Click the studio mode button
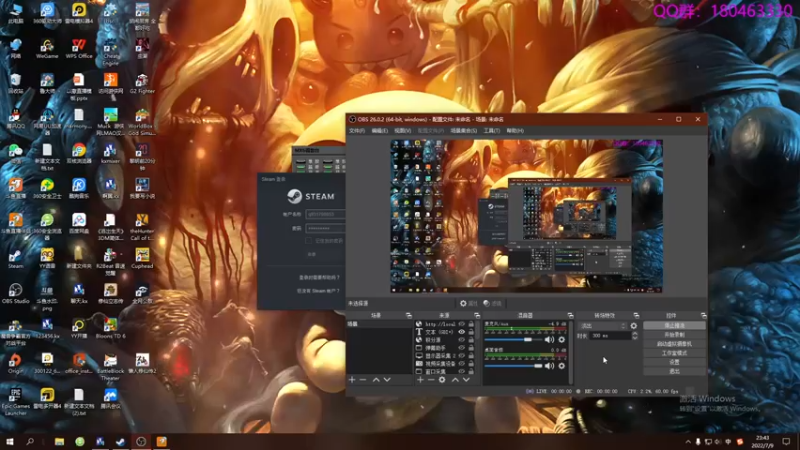This screenshot has width=800, height=450. (674, 353)
